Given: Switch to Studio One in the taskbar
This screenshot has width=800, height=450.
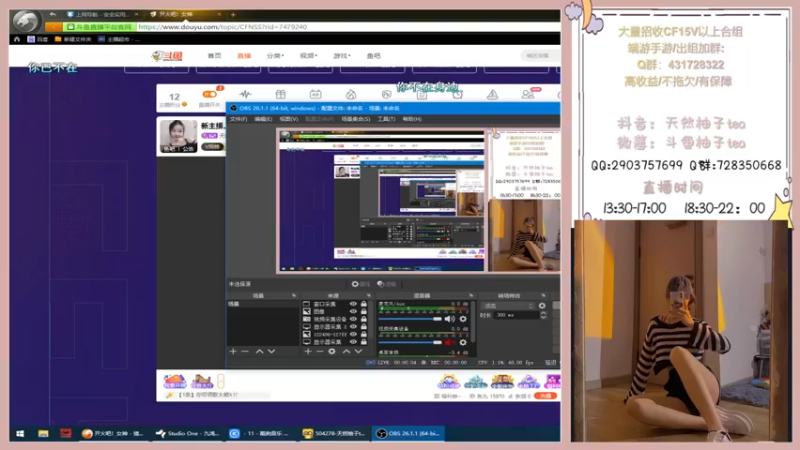Looking at the screenshot, I should (x=188, y=434).
